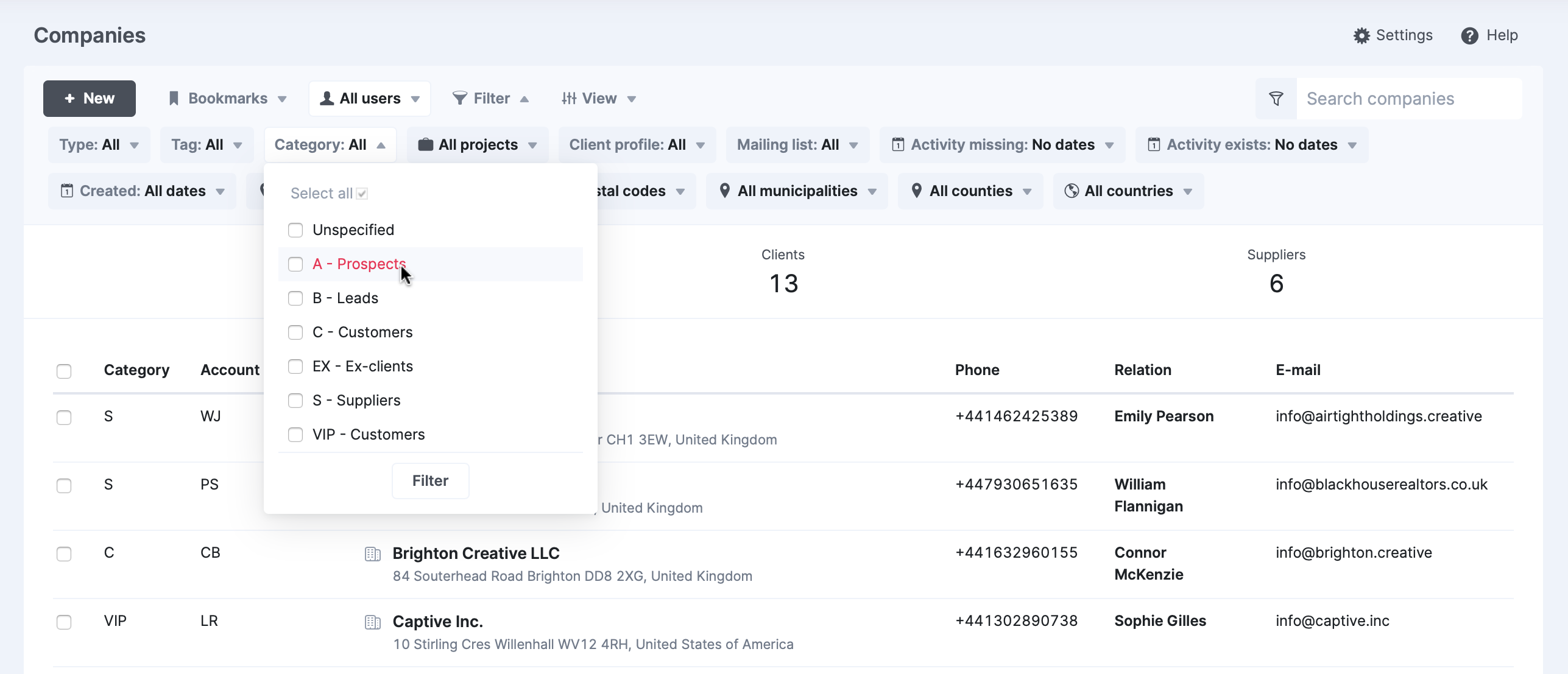Screen dimensions: 1568x674
Task: Click the Created calendar icon
Action: pos(67,191)
